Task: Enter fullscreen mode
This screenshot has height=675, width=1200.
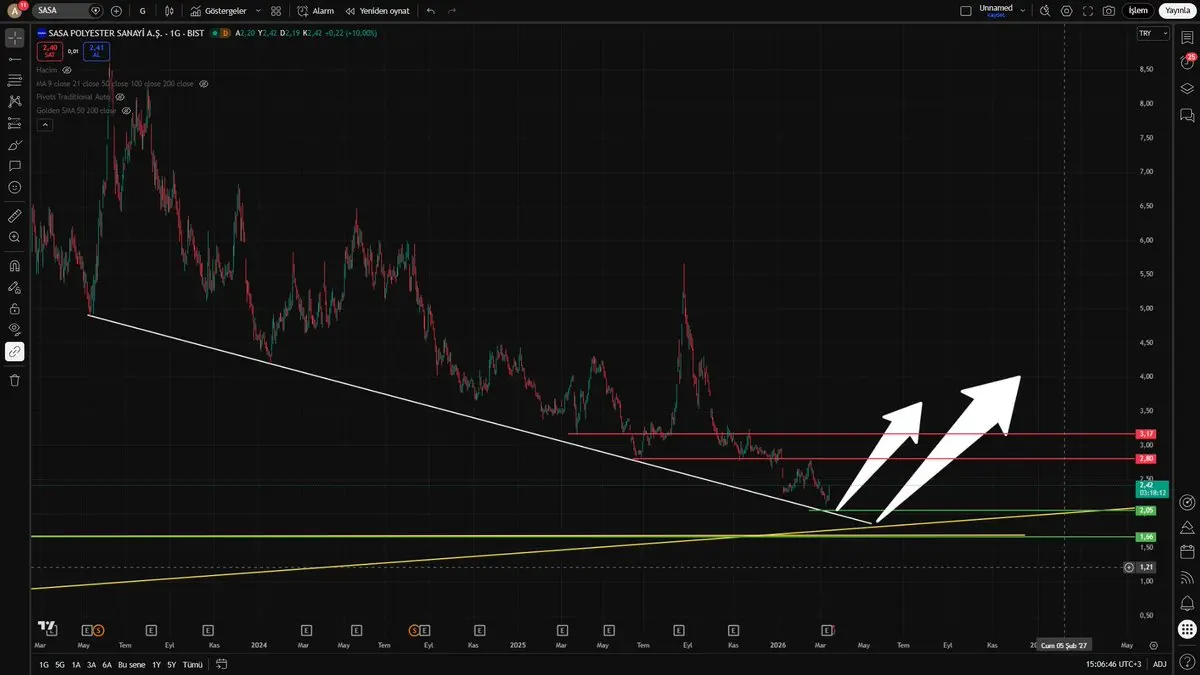Action: coord(1088,10)
